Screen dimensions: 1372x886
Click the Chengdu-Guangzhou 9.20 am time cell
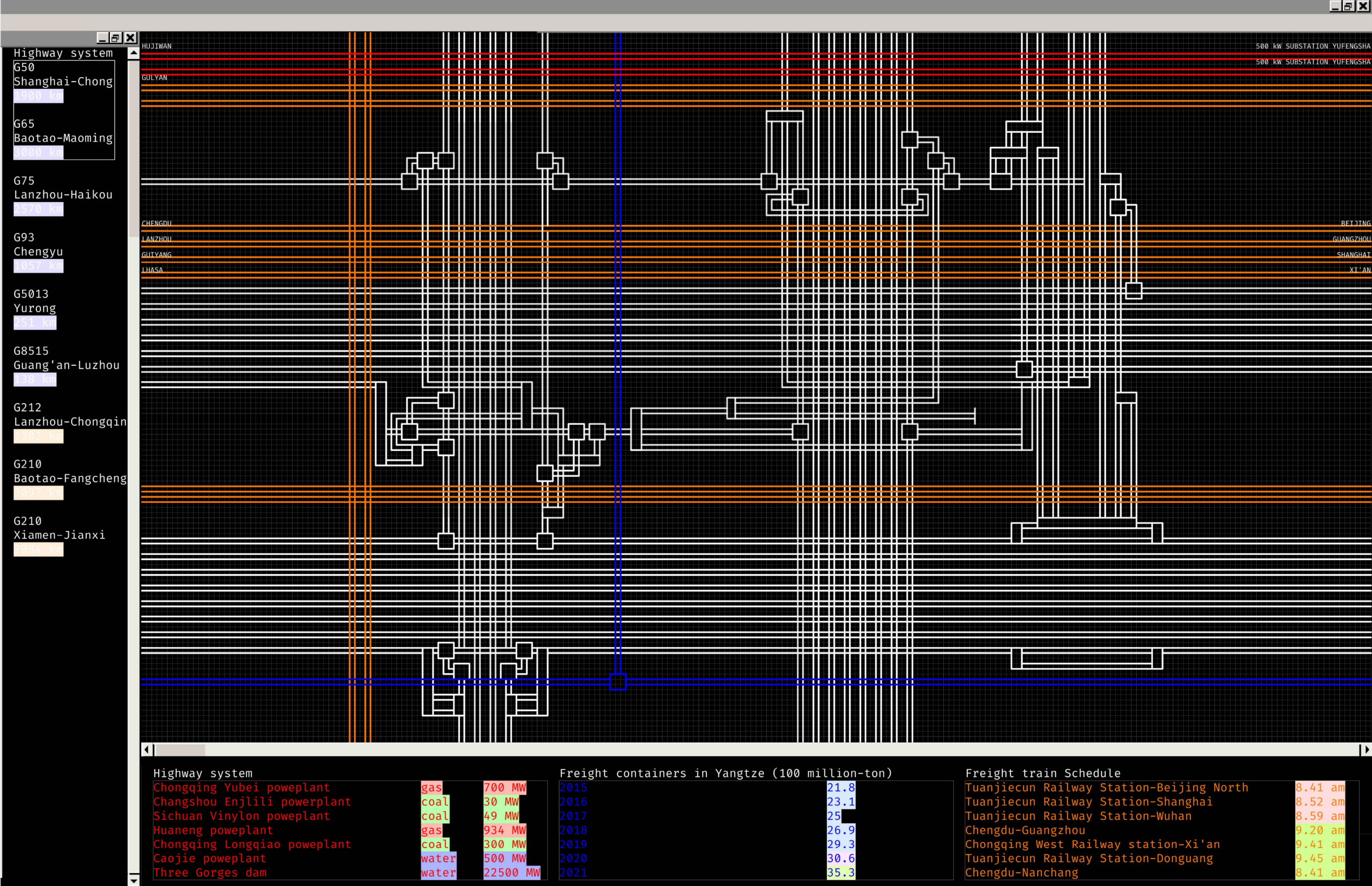pos(1319,830)
